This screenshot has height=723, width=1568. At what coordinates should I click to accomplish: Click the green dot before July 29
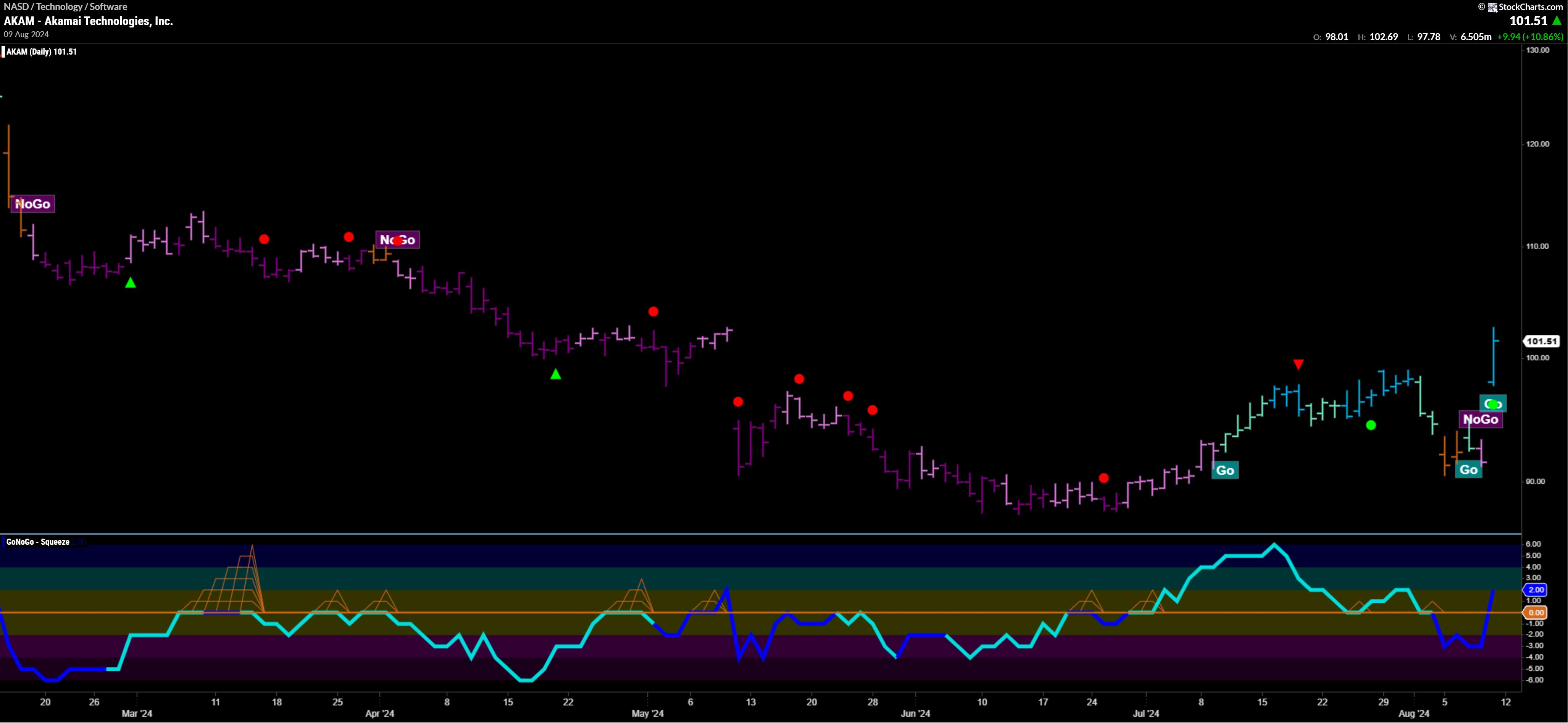[1371, 425]
